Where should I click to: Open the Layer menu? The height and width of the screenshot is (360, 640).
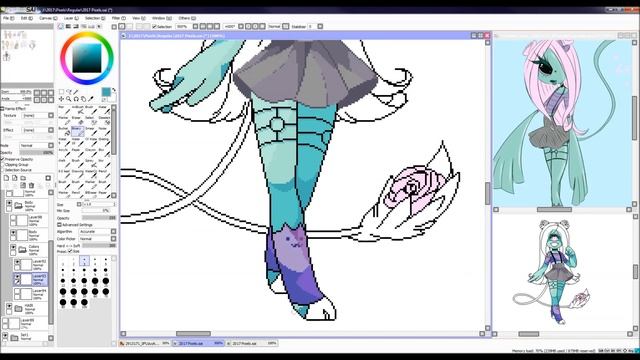pos(70,18)
